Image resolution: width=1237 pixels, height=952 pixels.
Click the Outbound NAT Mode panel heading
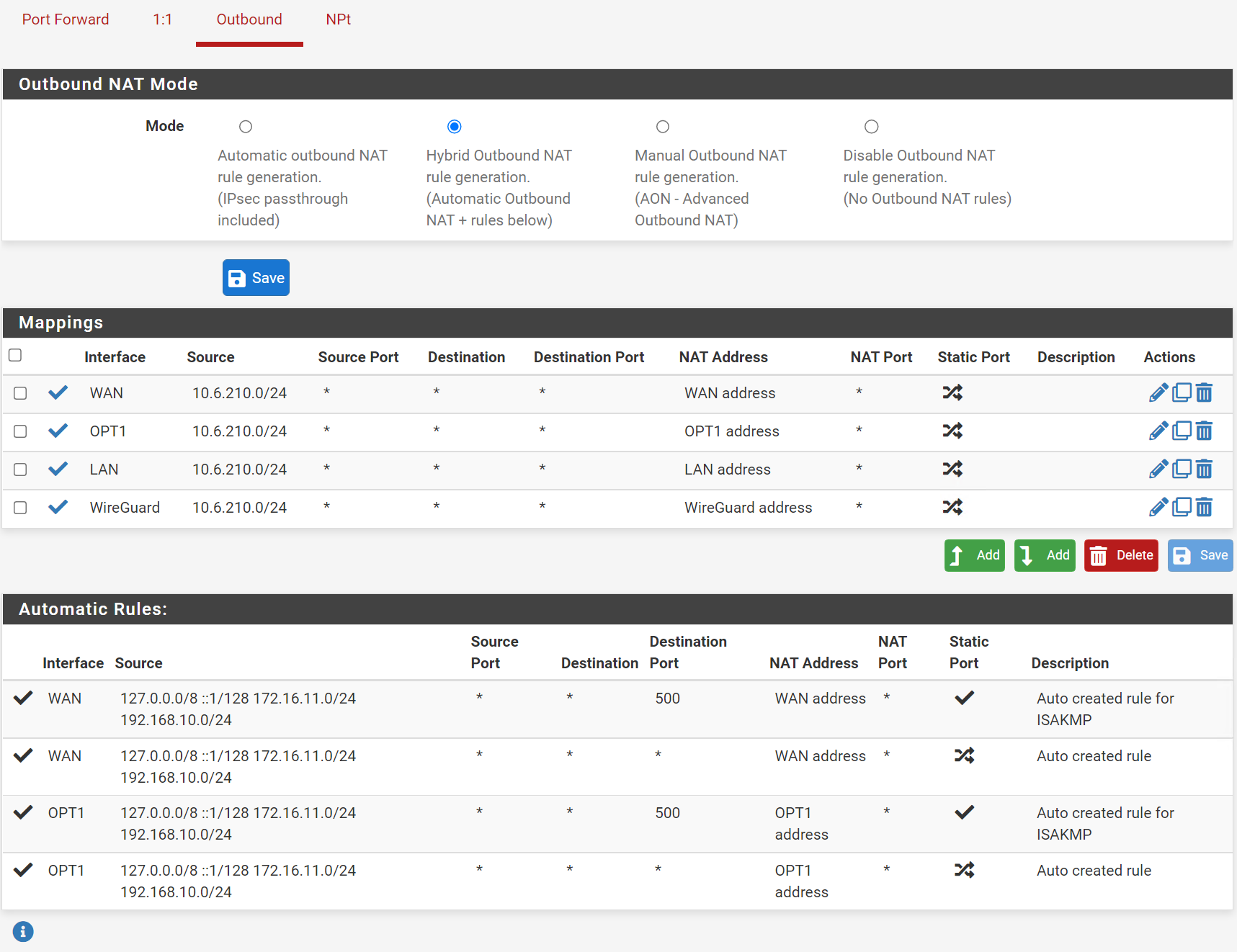click(x=108, y=84)
